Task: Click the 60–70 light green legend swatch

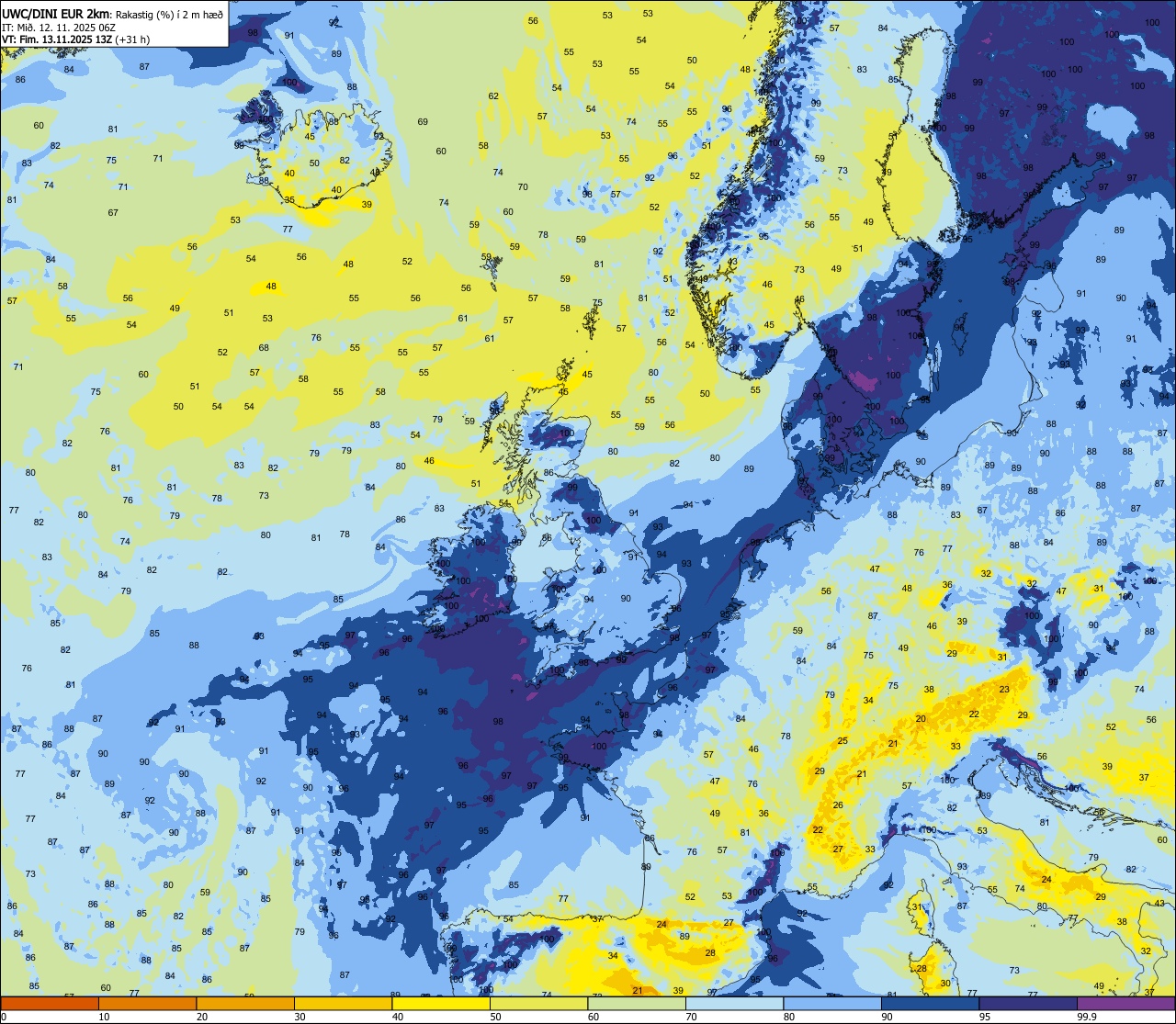Action: 637,1004
